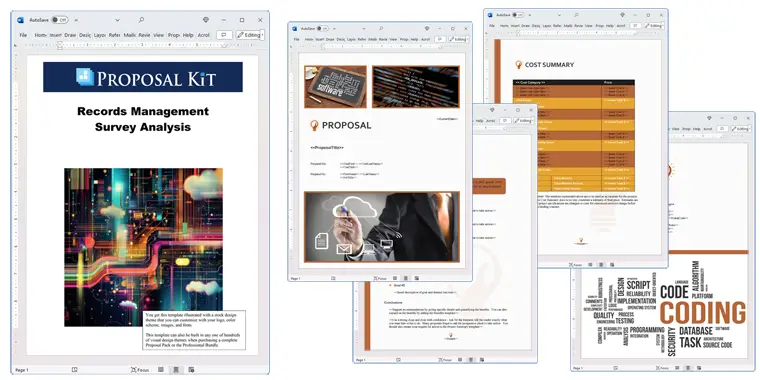Viewport: 760px width, 380px height.
Task: Open Acrobat tab in Records Management window
Action: click(x=203, y=35)
